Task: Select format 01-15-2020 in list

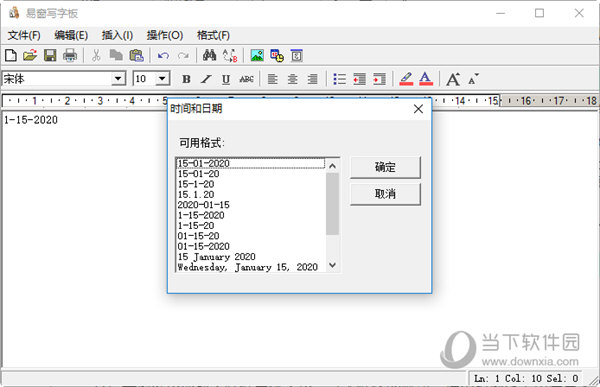Action: pos(251,246)
